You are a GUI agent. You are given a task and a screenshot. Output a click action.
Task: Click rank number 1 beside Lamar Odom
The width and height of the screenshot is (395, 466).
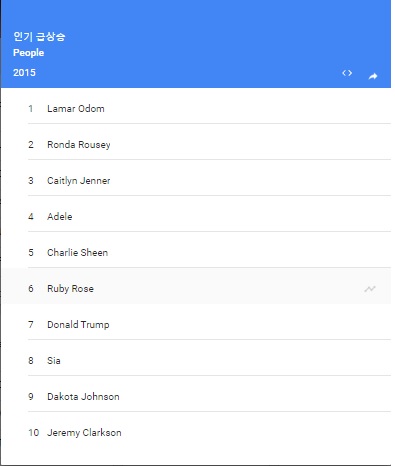pos(31,109)
